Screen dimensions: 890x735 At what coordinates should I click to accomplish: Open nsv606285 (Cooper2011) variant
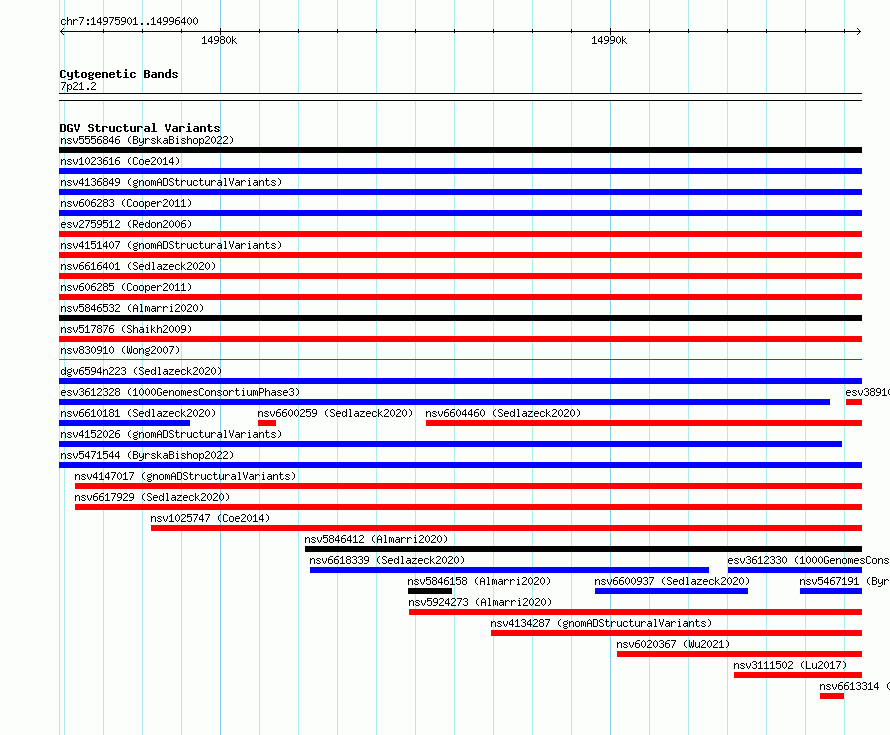point(126,287)
